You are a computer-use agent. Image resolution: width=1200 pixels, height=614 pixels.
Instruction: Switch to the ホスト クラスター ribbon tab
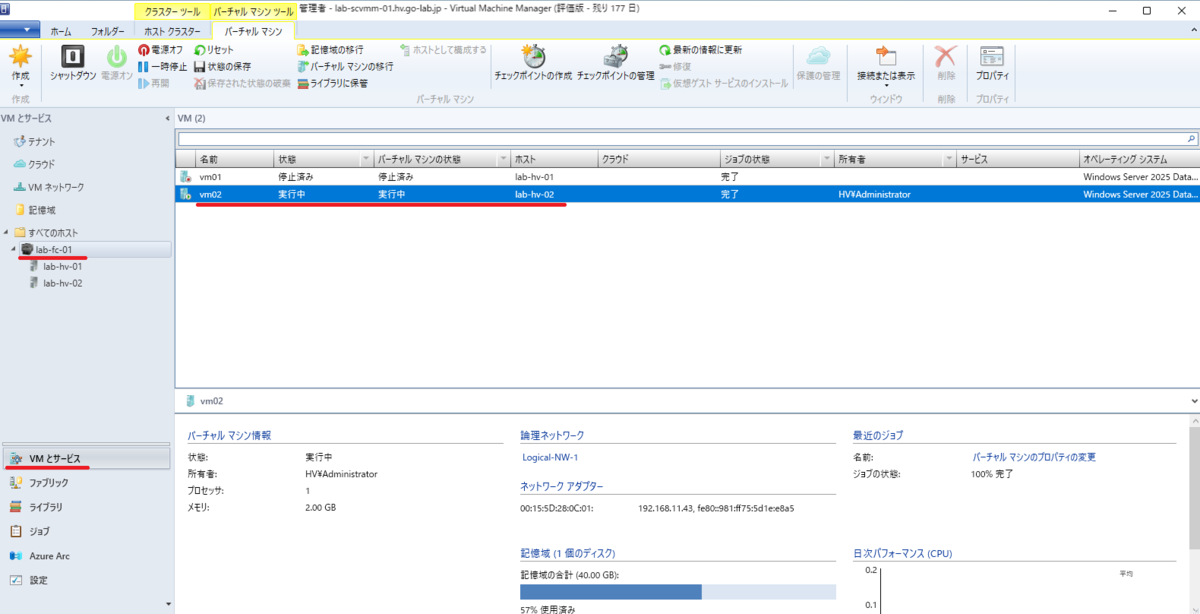(x=172, y=31)
